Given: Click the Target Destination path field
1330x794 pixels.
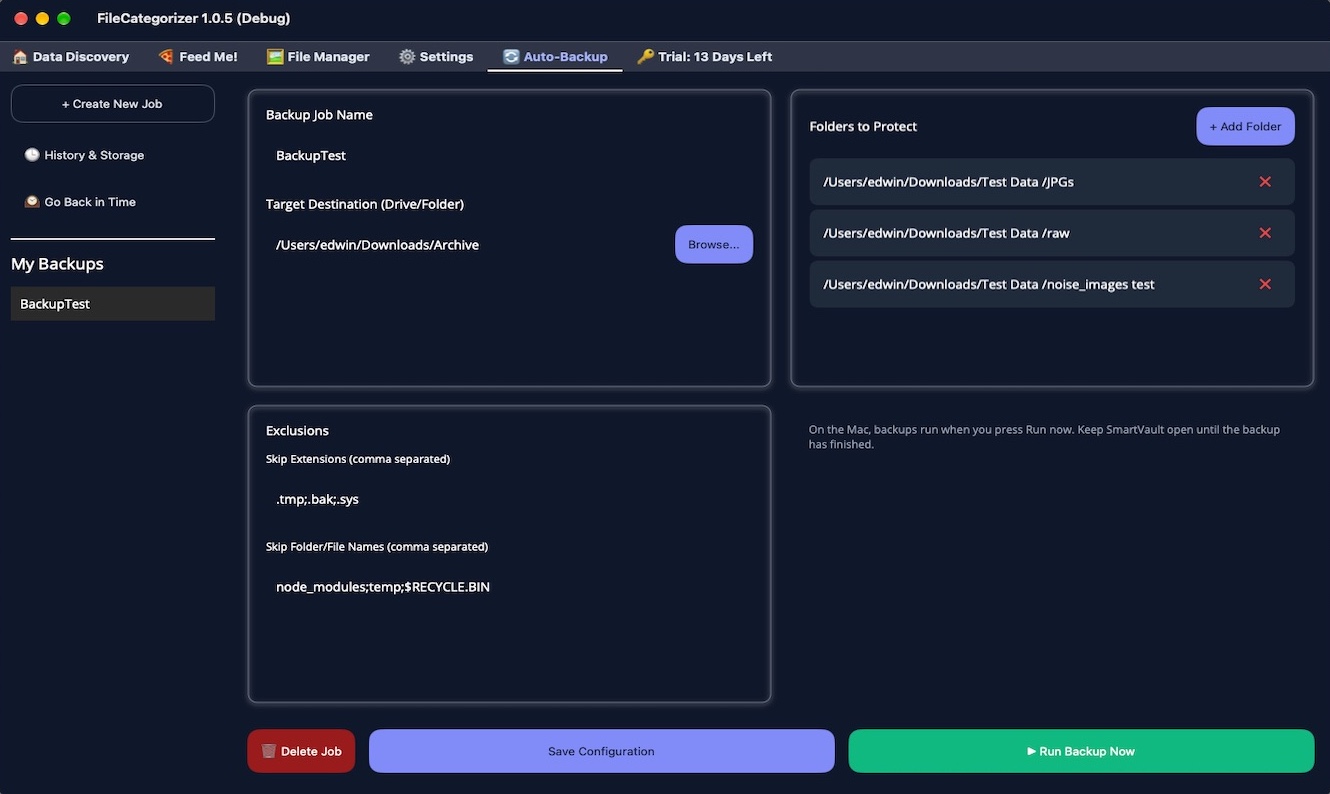Looking at the screenshot, I should tap(466, 245).
